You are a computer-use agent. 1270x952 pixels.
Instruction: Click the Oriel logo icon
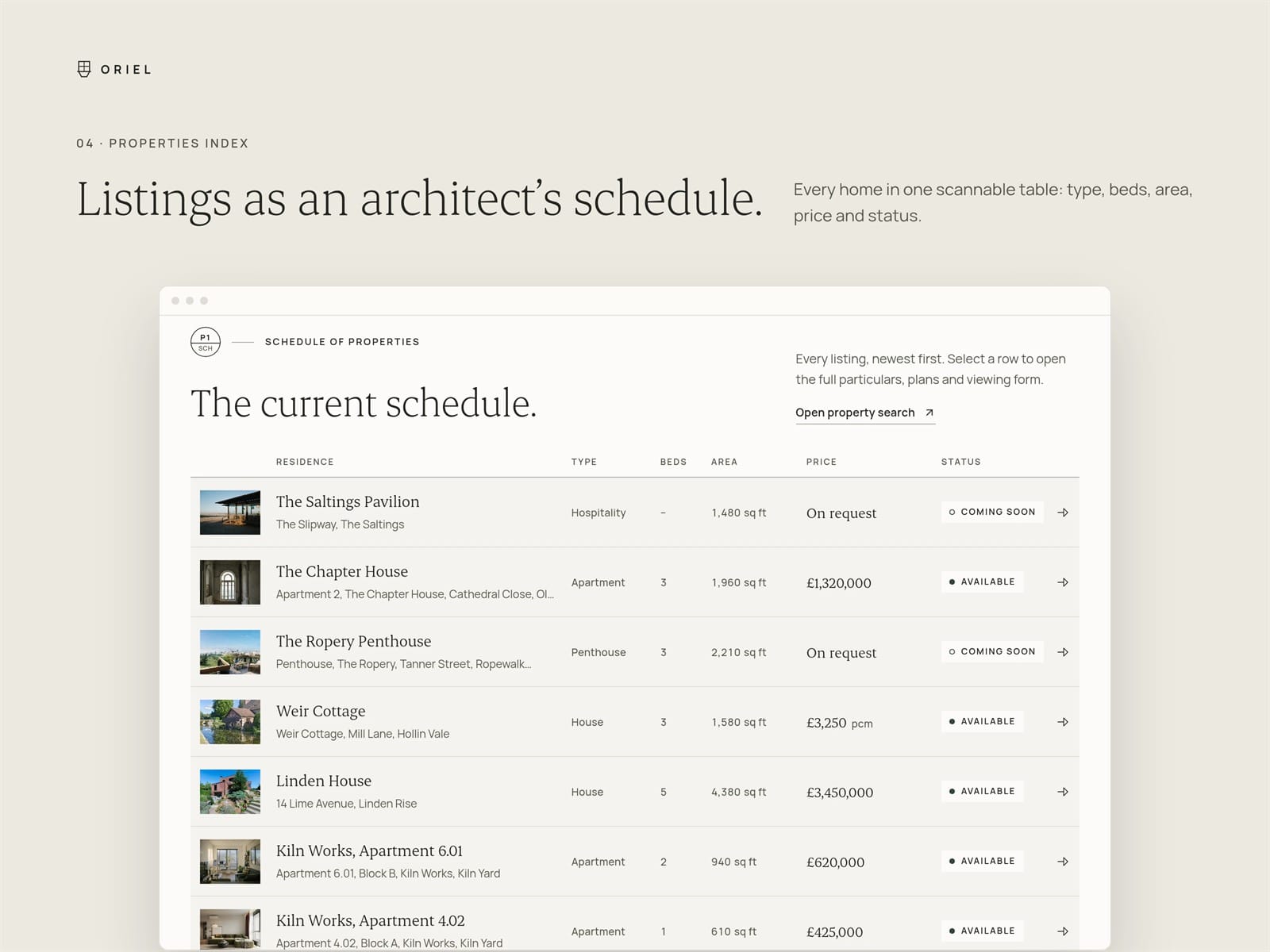tap(84, 69)
